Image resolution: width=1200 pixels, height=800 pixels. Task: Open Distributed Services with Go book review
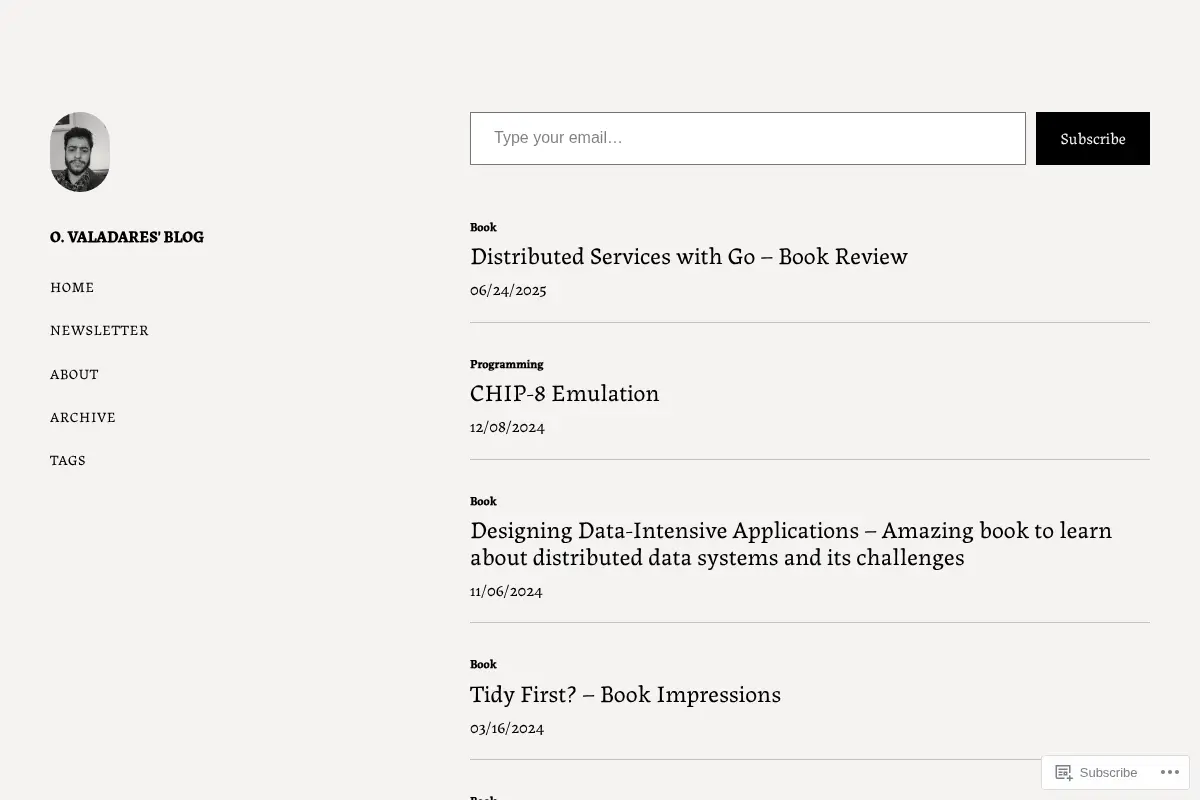[689, 256]
